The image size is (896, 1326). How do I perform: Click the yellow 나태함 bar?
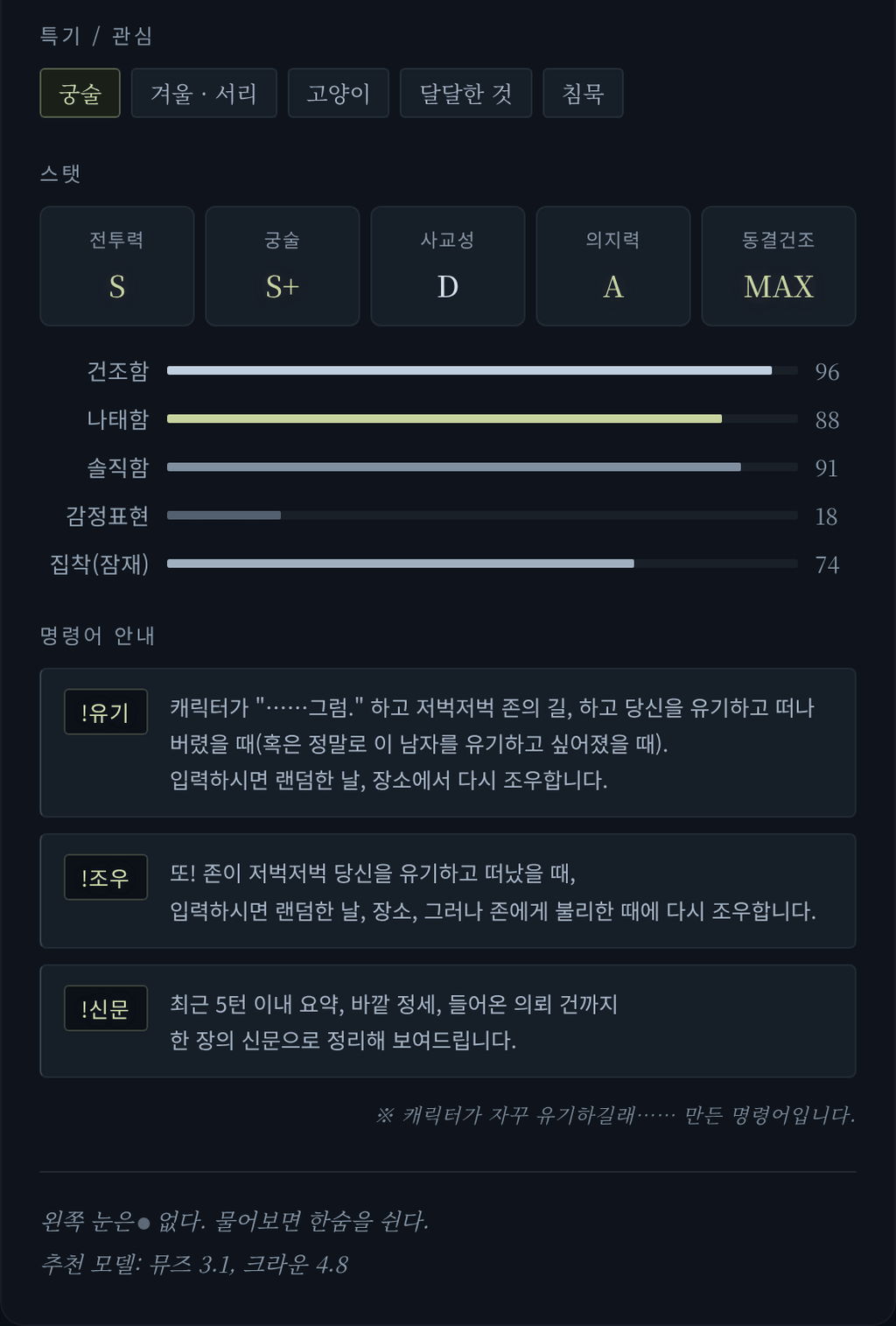[x=482, y=418]
